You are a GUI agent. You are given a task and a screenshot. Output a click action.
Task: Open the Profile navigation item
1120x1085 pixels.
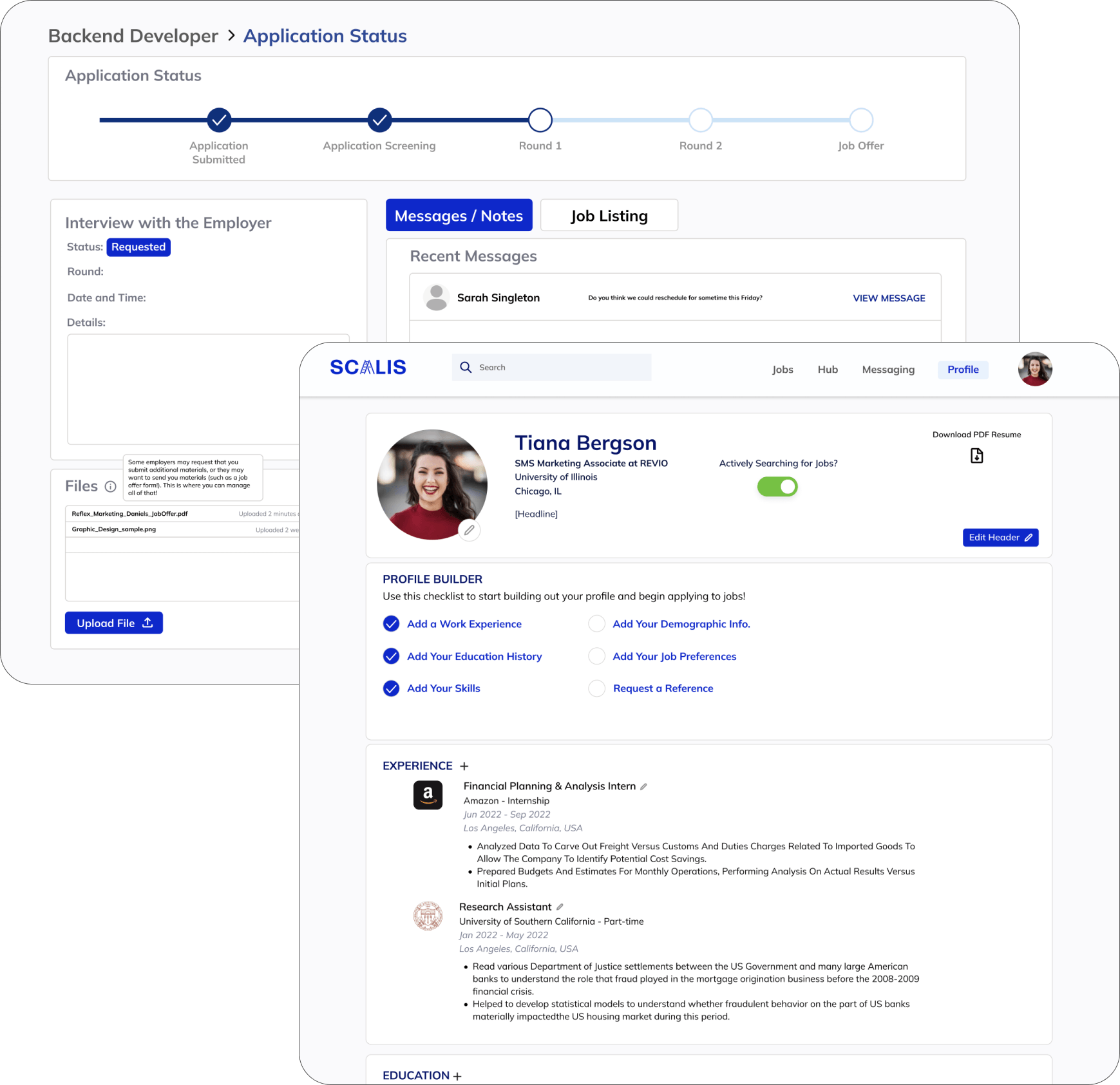tap(963, 370)
